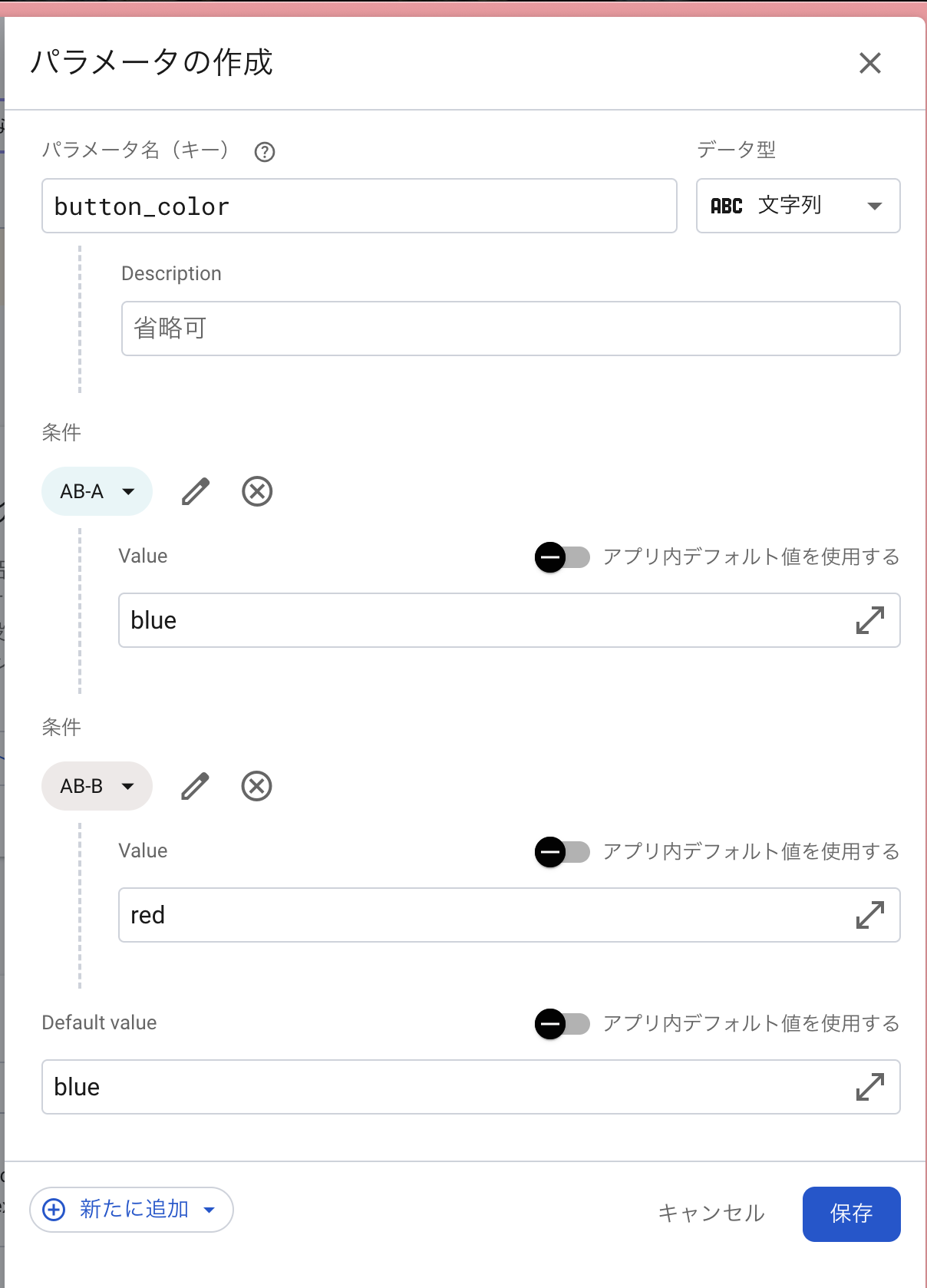Click the button_color parameter name field
Screen dimensions: 927x1288
[359, 206]
